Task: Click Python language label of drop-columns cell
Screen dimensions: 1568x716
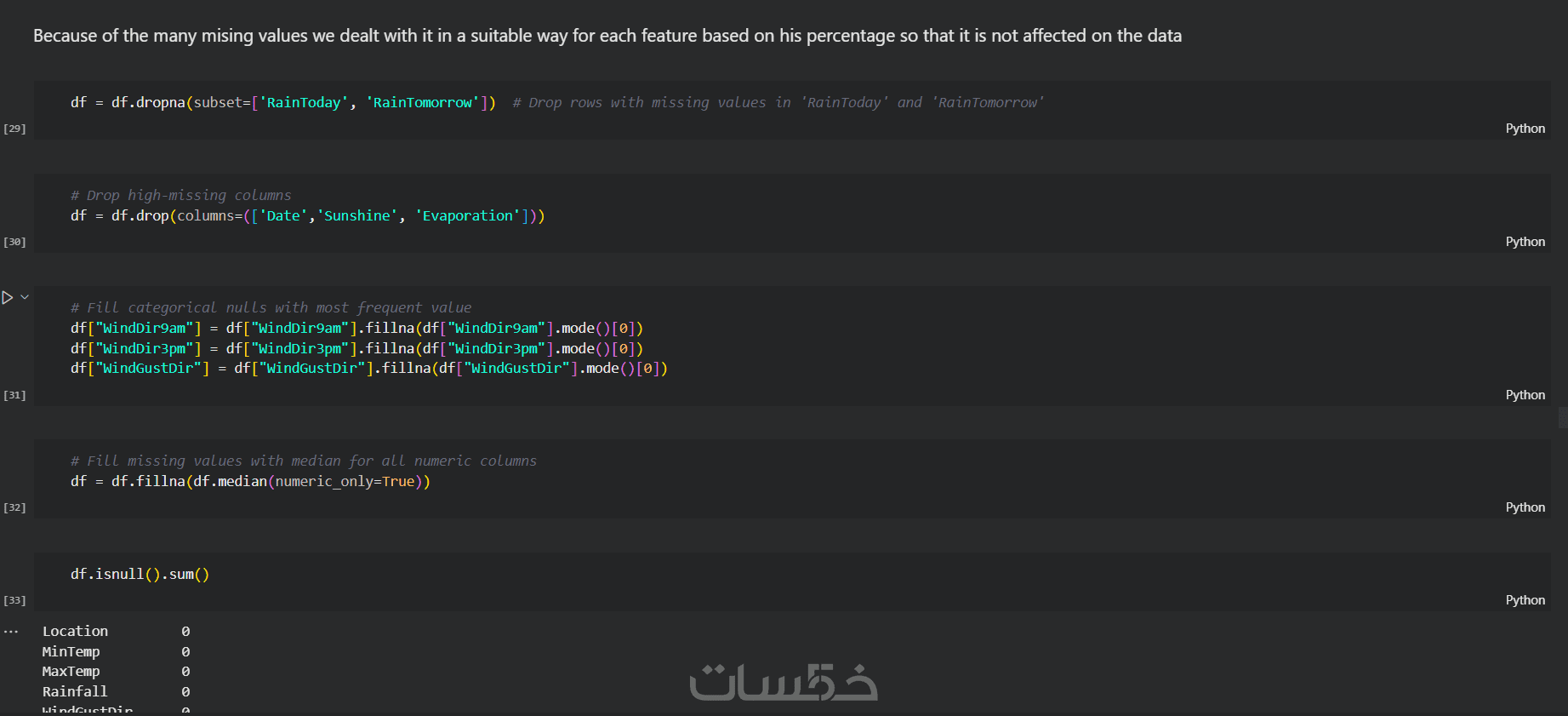Action: [x=1525, y=242]
